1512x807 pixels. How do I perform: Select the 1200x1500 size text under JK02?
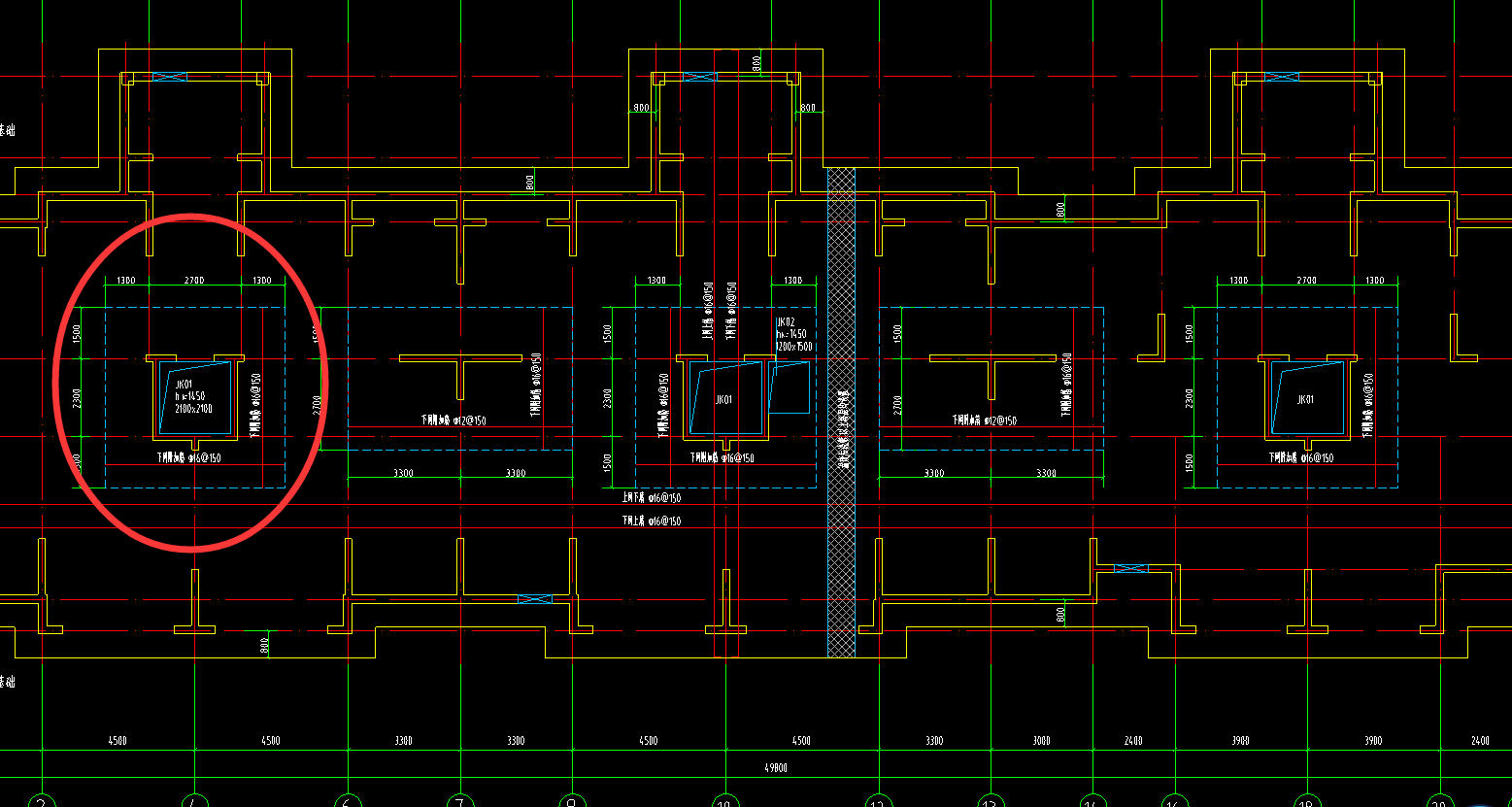click(x=794, y=346)
